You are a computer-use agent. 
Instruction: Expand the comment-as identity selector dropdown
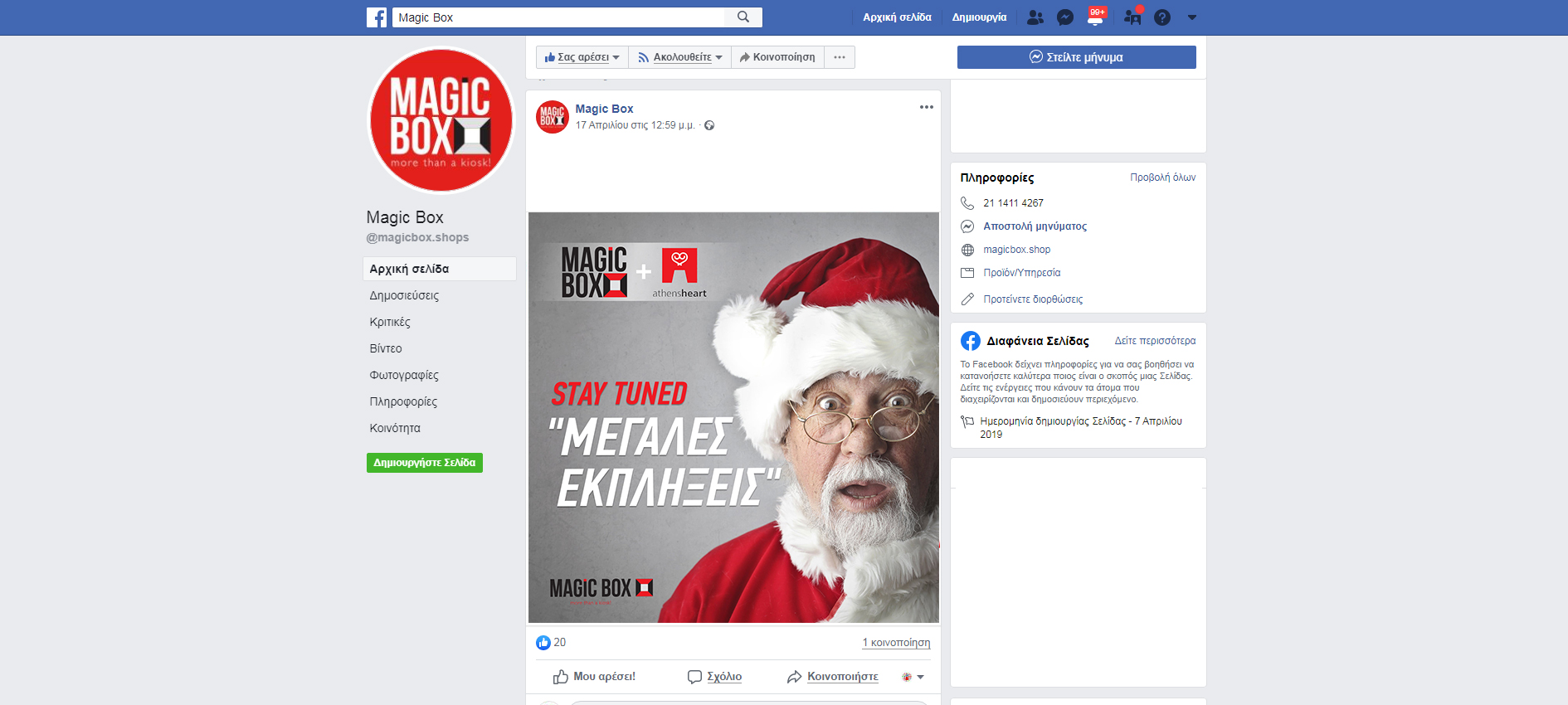(x=913, y=677)
